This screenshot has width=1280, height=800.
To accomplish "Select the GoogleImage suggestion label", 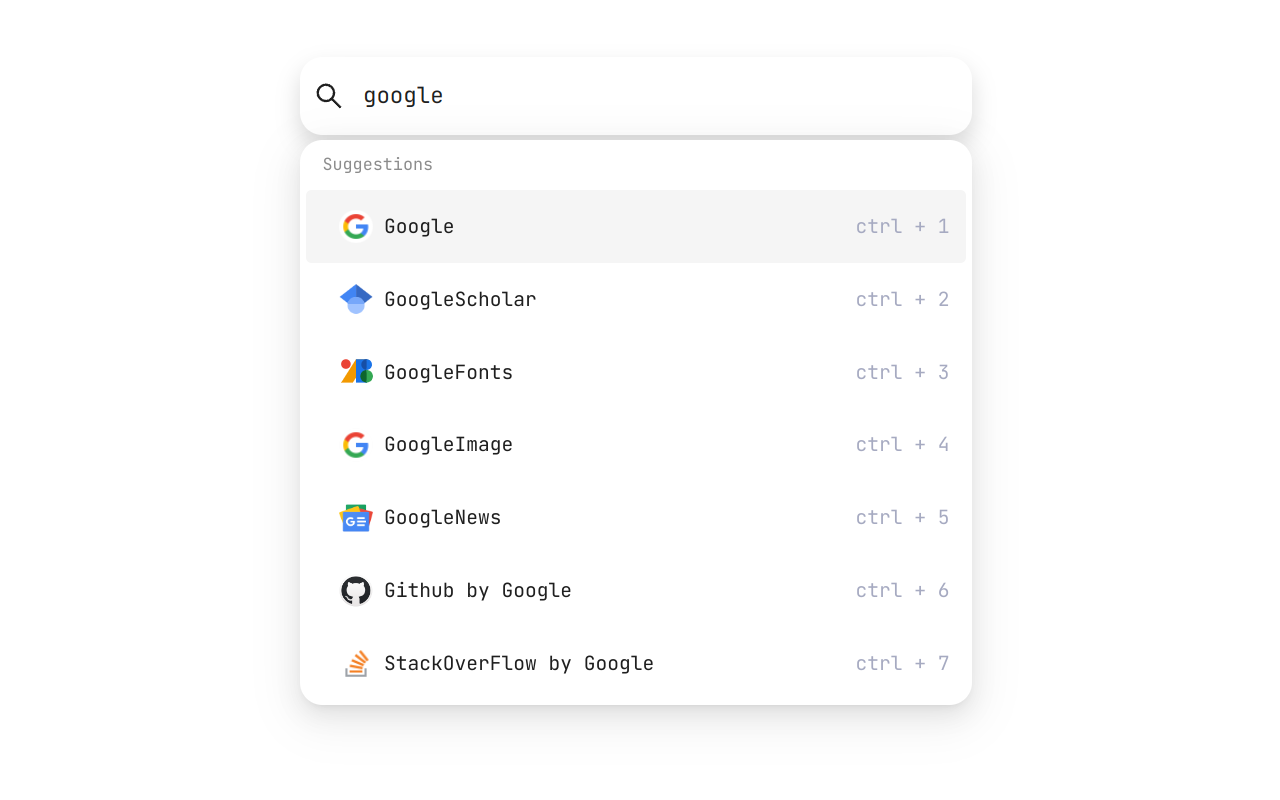I will click(x=448, y=445).
